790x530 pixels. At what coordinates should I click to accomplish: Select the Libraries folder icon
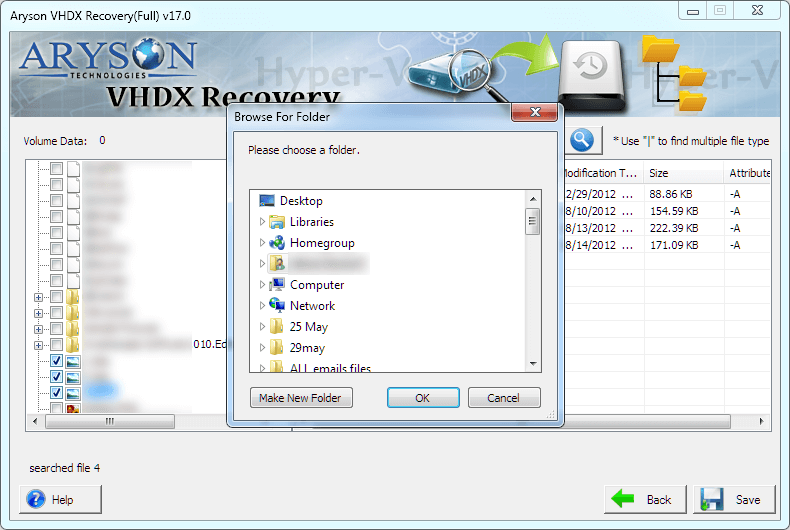click(277, 222)
